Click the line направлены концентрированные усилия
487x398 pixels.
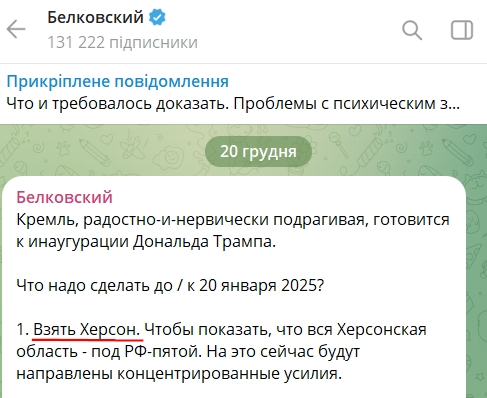(x=179, y=374)
